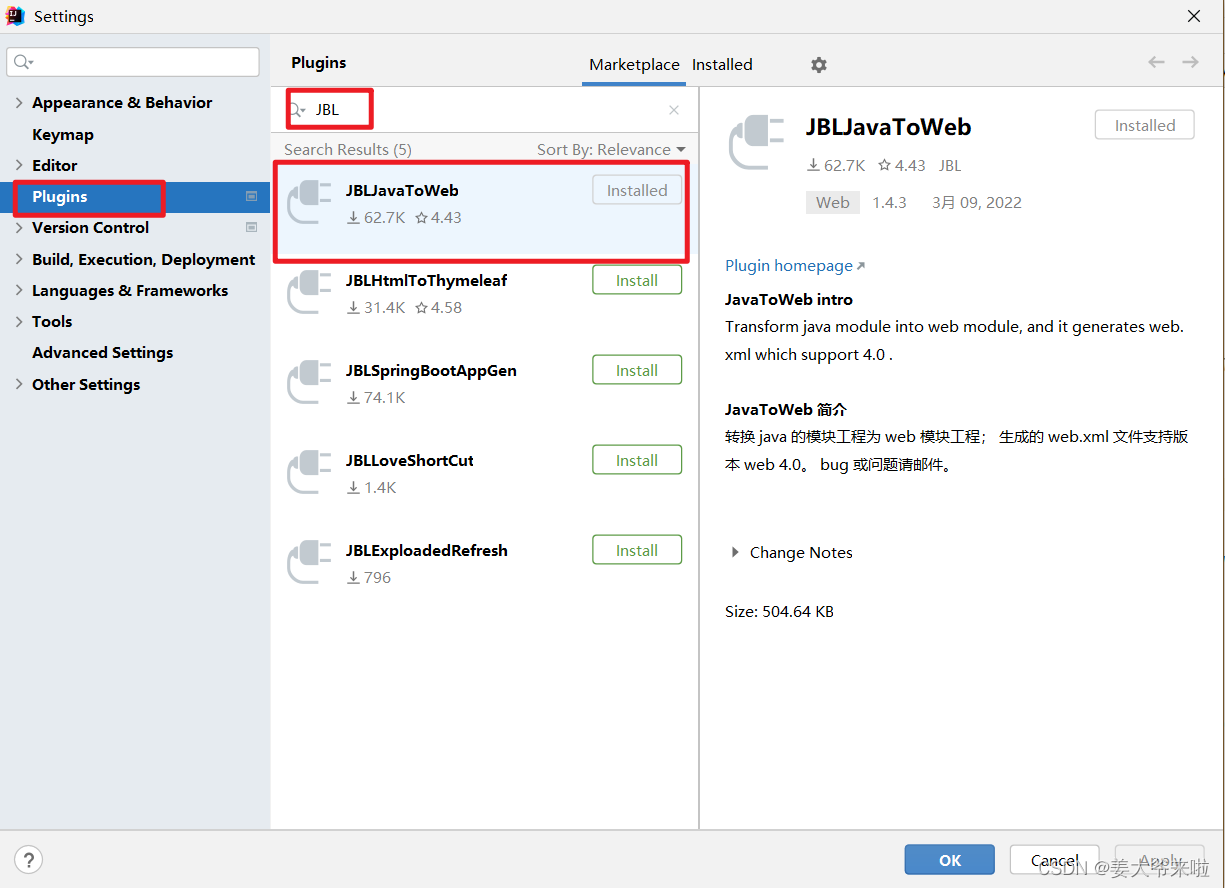The height and width of the screenshot is (888, 1225).
Task: Click the 74.1K downloads count
Action: 376,398
